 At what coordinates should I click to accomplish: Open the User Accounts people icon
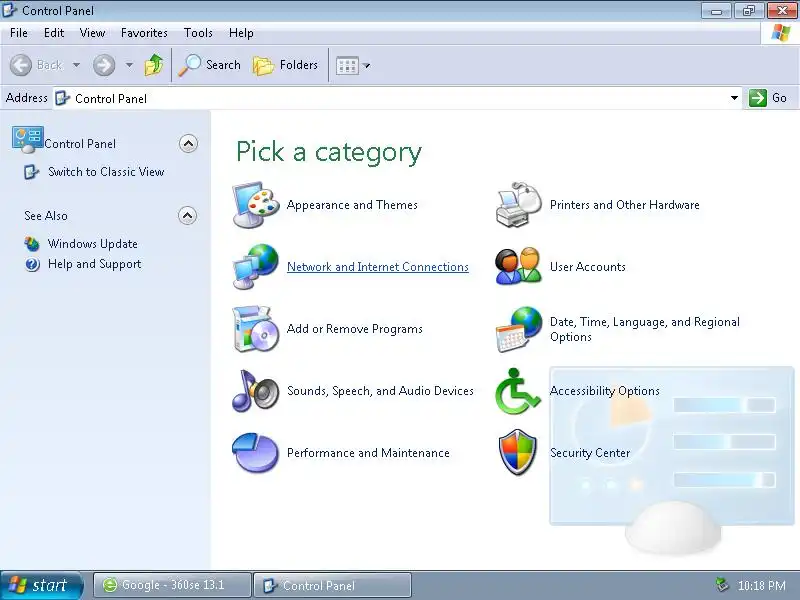point(518,266)
